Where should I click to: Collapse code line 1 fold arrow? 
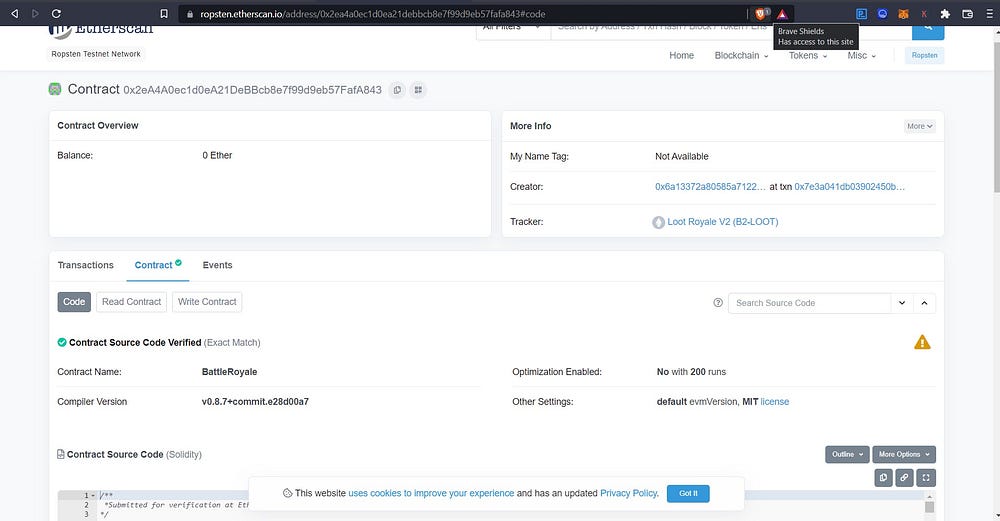pyautogui.click(x=93, y=495)
